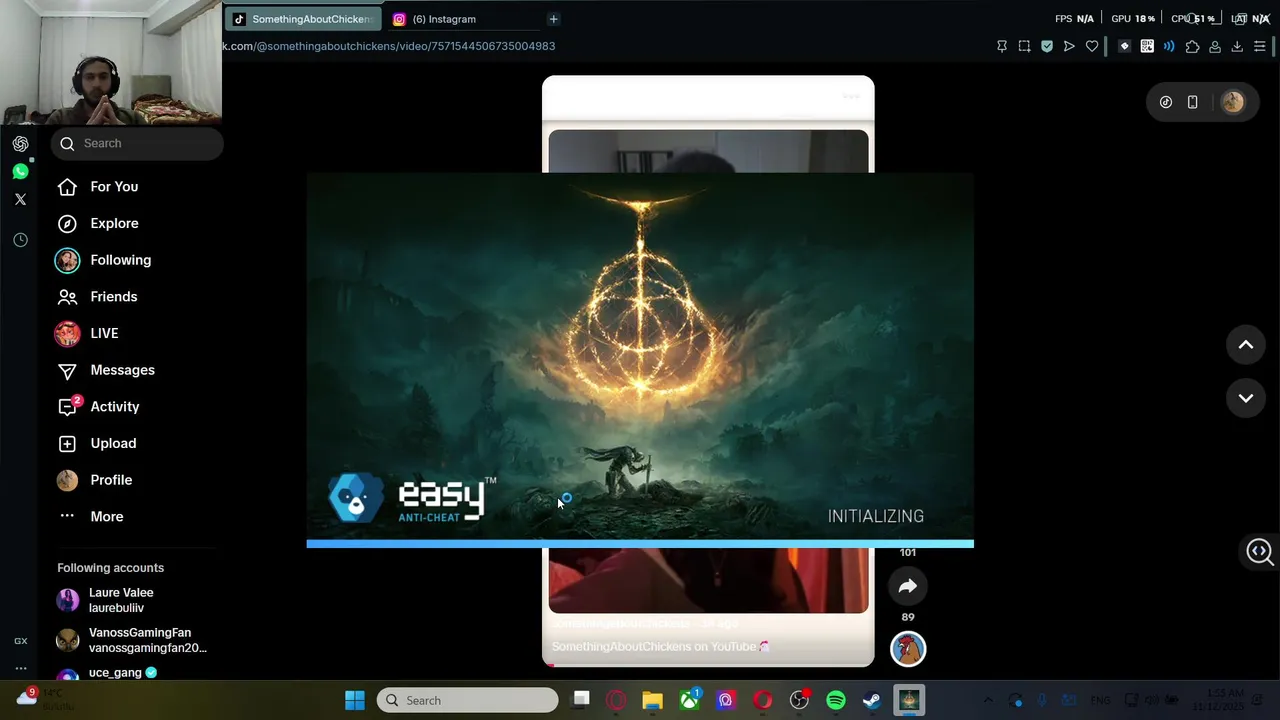
Task: Open the sidebar three-dot settings
Action: click(x=20, y=668)
